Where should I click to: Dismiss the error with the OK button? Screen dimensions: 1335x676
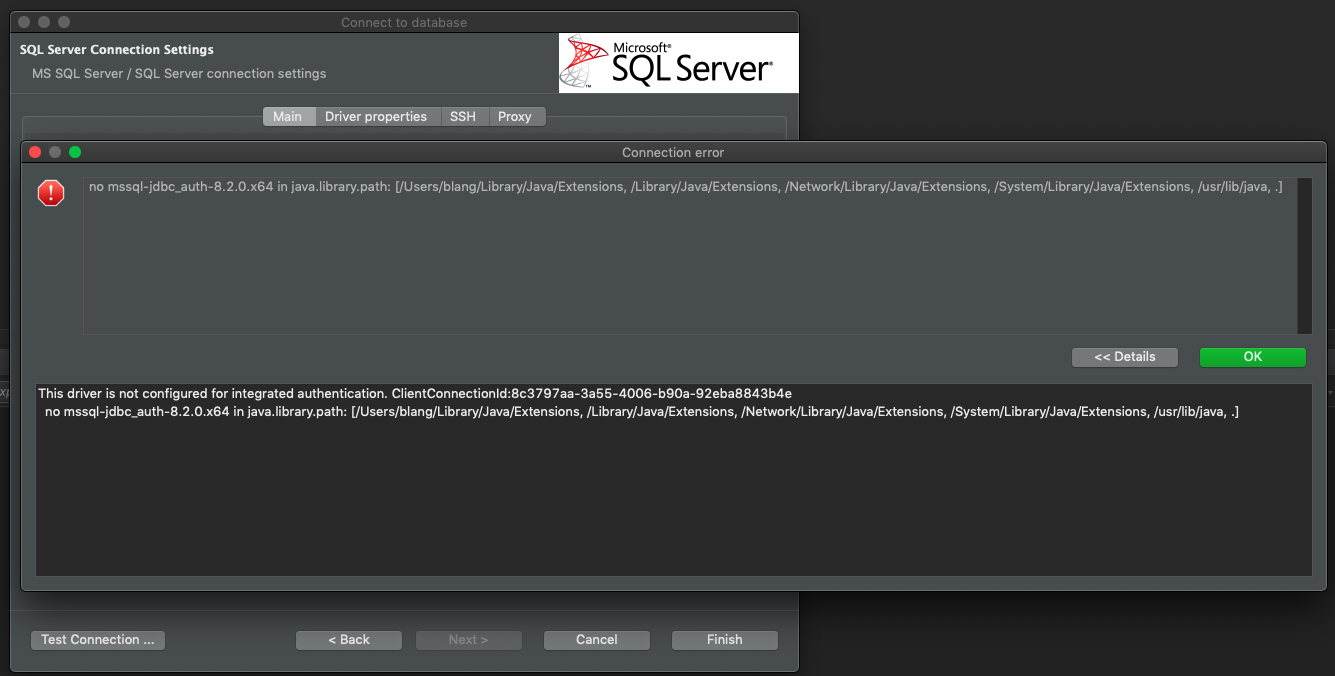coord(1252,357)
